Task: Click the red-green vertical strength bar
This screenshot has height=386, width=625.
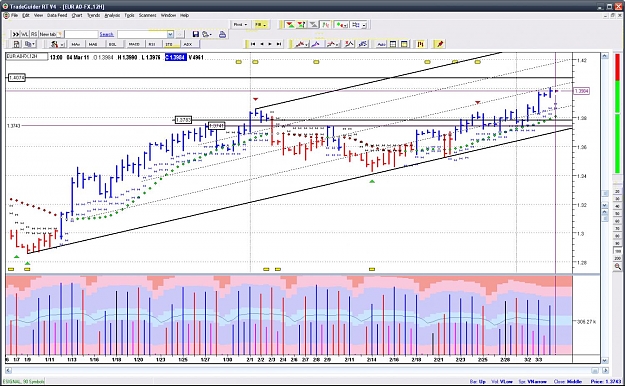Action: [x=617, y=114]
